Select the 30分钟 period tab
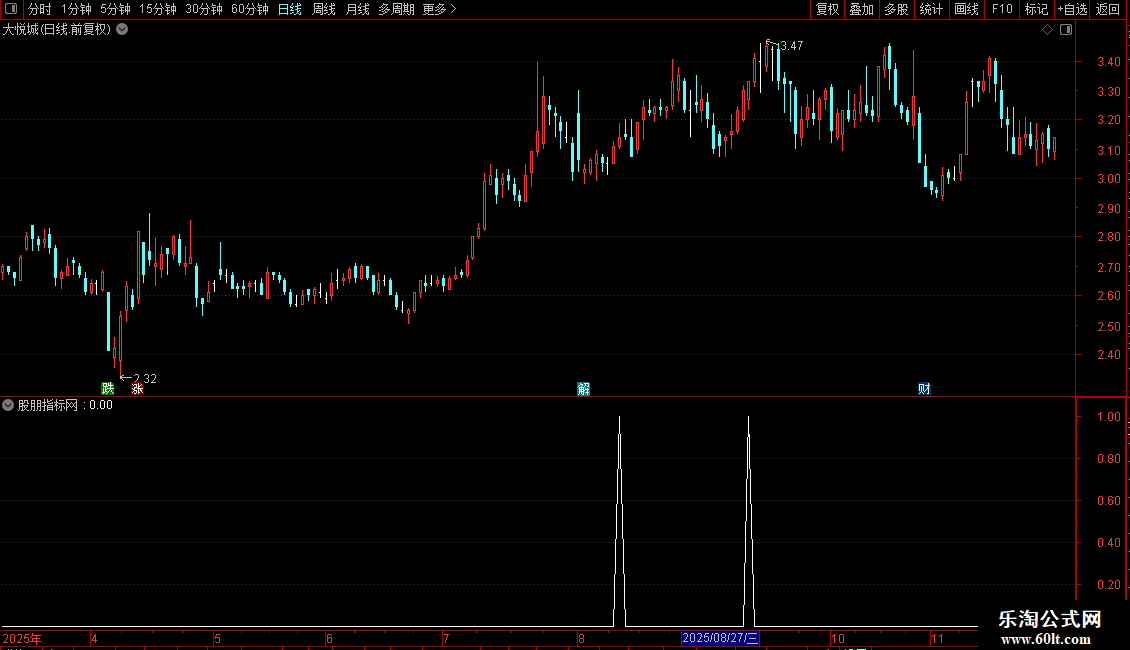1130x650 pixels. [x=203, y=9]
